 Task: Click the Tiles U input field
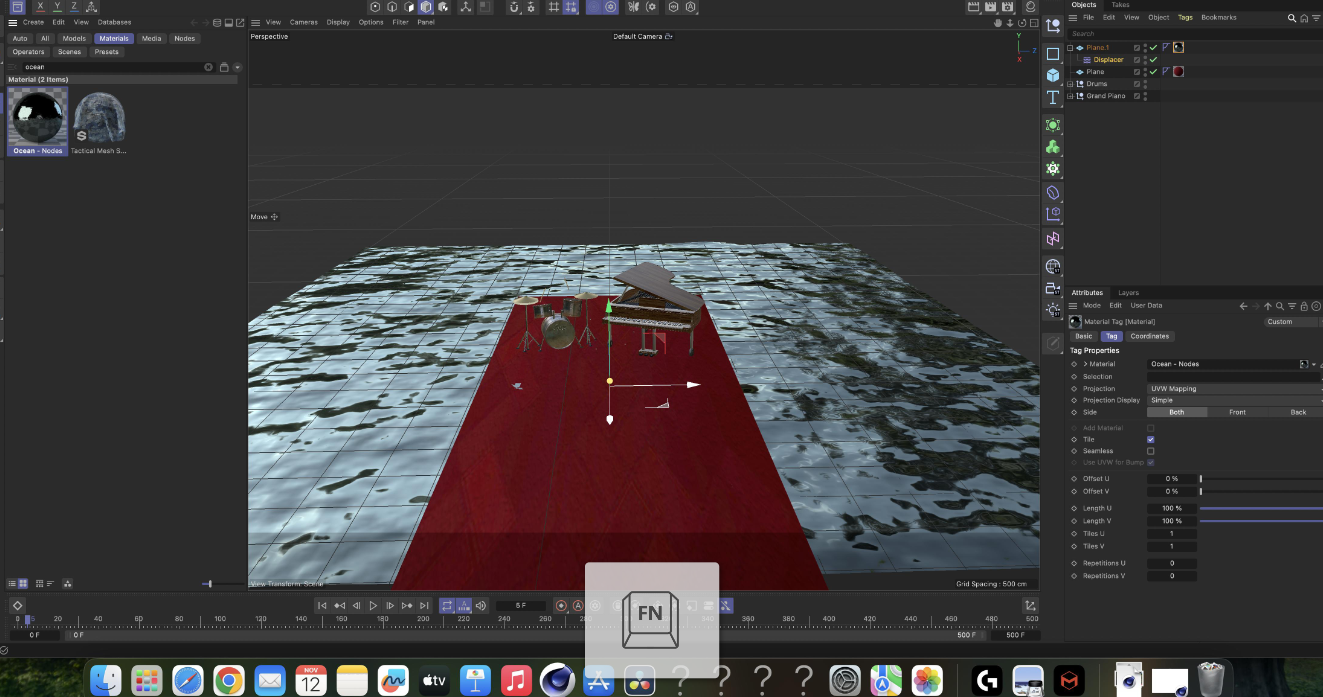click(x=1172, y=534)
